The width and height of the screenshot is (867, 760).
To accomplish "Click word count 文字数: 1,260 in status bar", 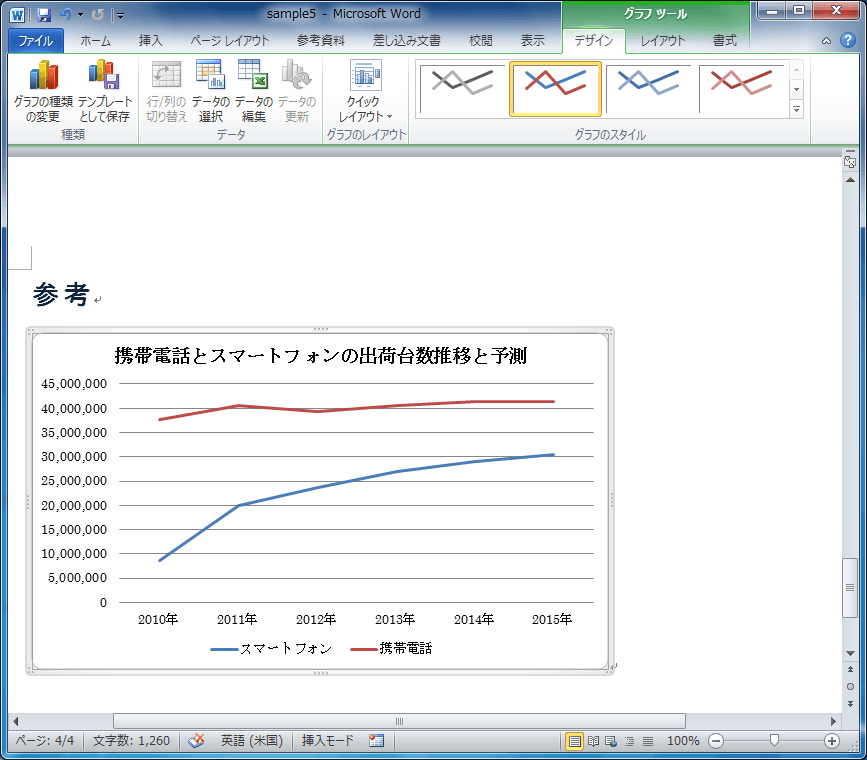I will point(131,741).
